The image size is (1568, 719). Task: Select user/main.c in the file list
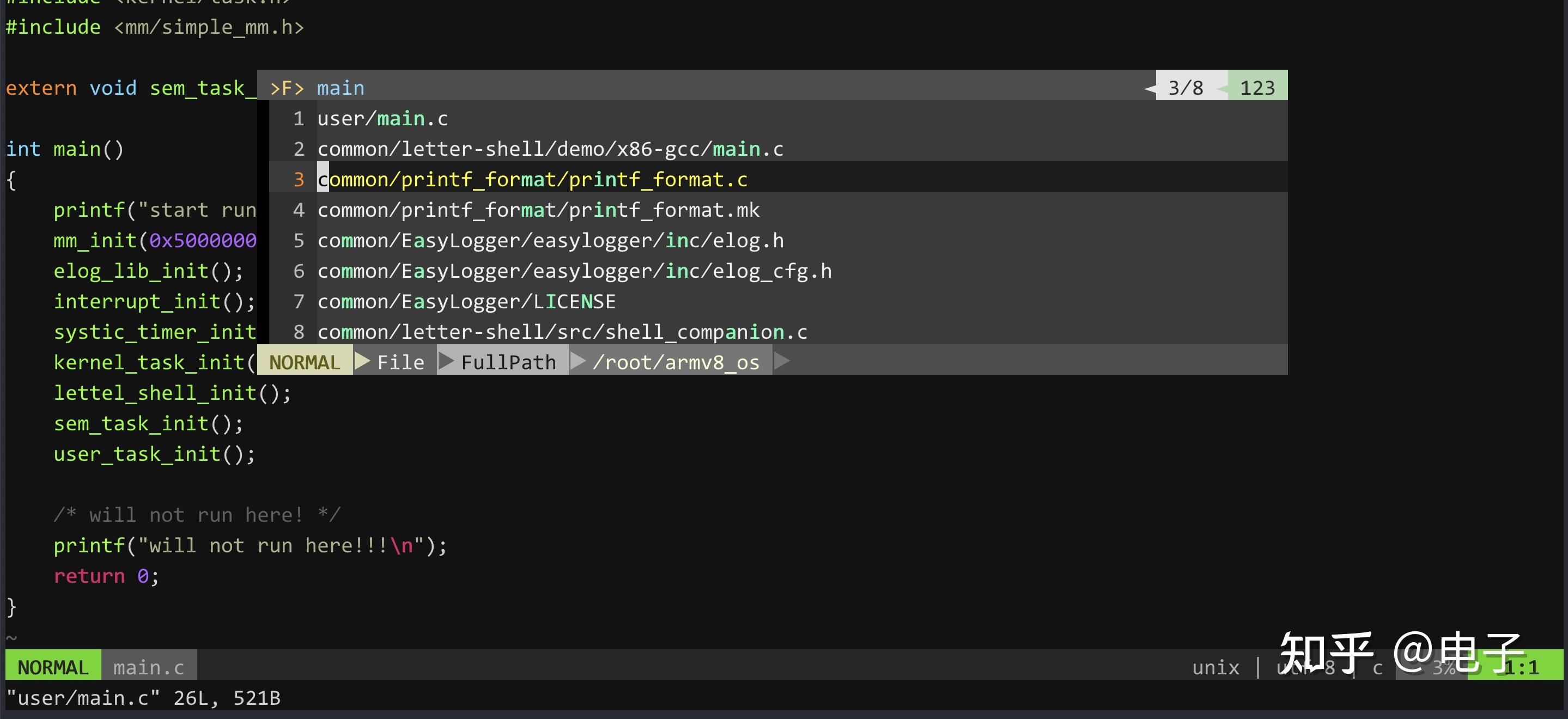click(382, 119)
